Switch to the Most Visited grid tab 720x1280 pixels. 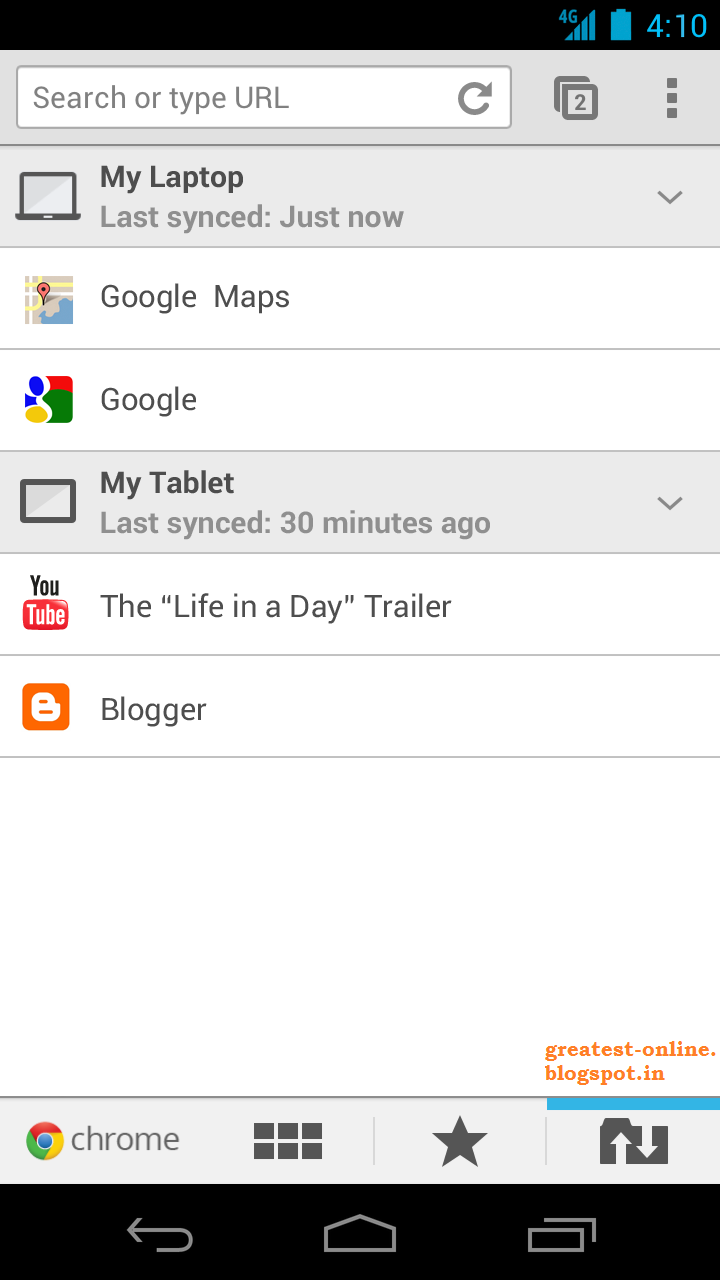288,1141
